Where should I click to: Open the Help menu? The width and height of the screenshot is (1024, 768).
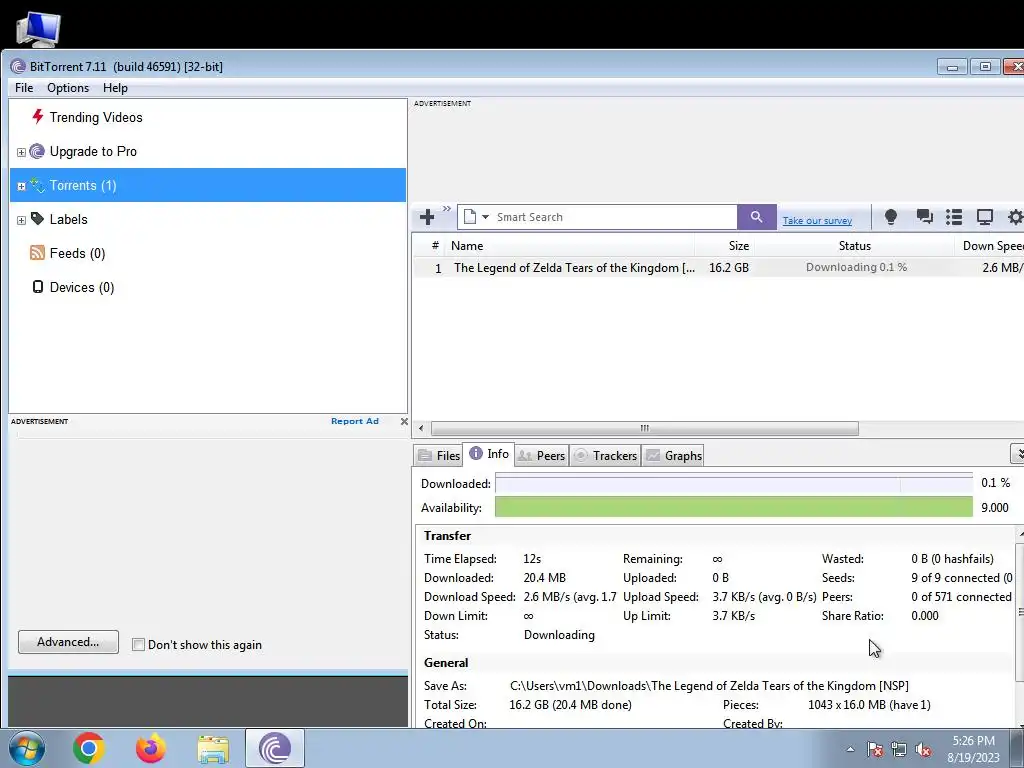[x=115, y=88]
